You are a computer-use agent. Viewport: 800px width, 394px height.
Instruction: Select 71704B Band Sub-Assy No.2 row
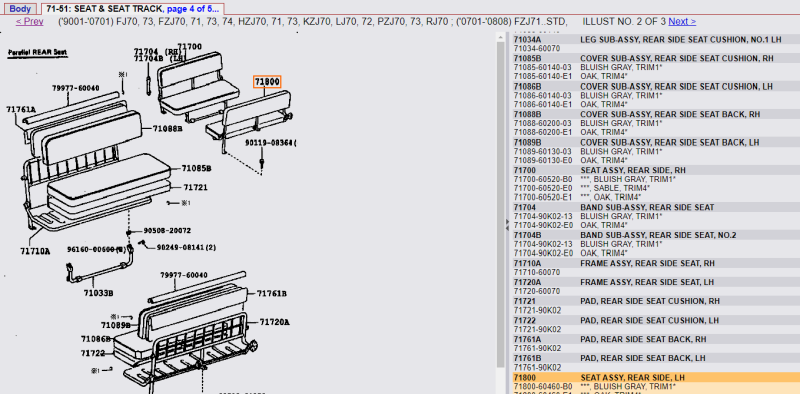(x=656, y=235)
